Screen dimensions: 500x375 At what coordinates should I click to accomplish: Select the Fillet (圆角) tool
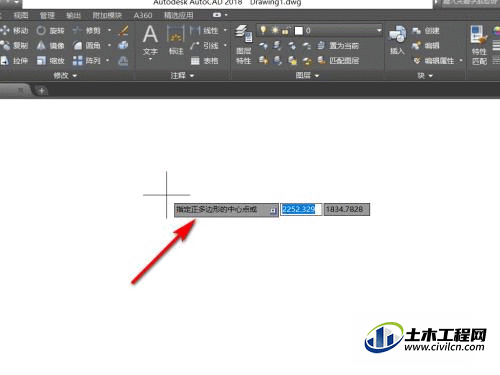pyautogui.click(x=87, y=45)
